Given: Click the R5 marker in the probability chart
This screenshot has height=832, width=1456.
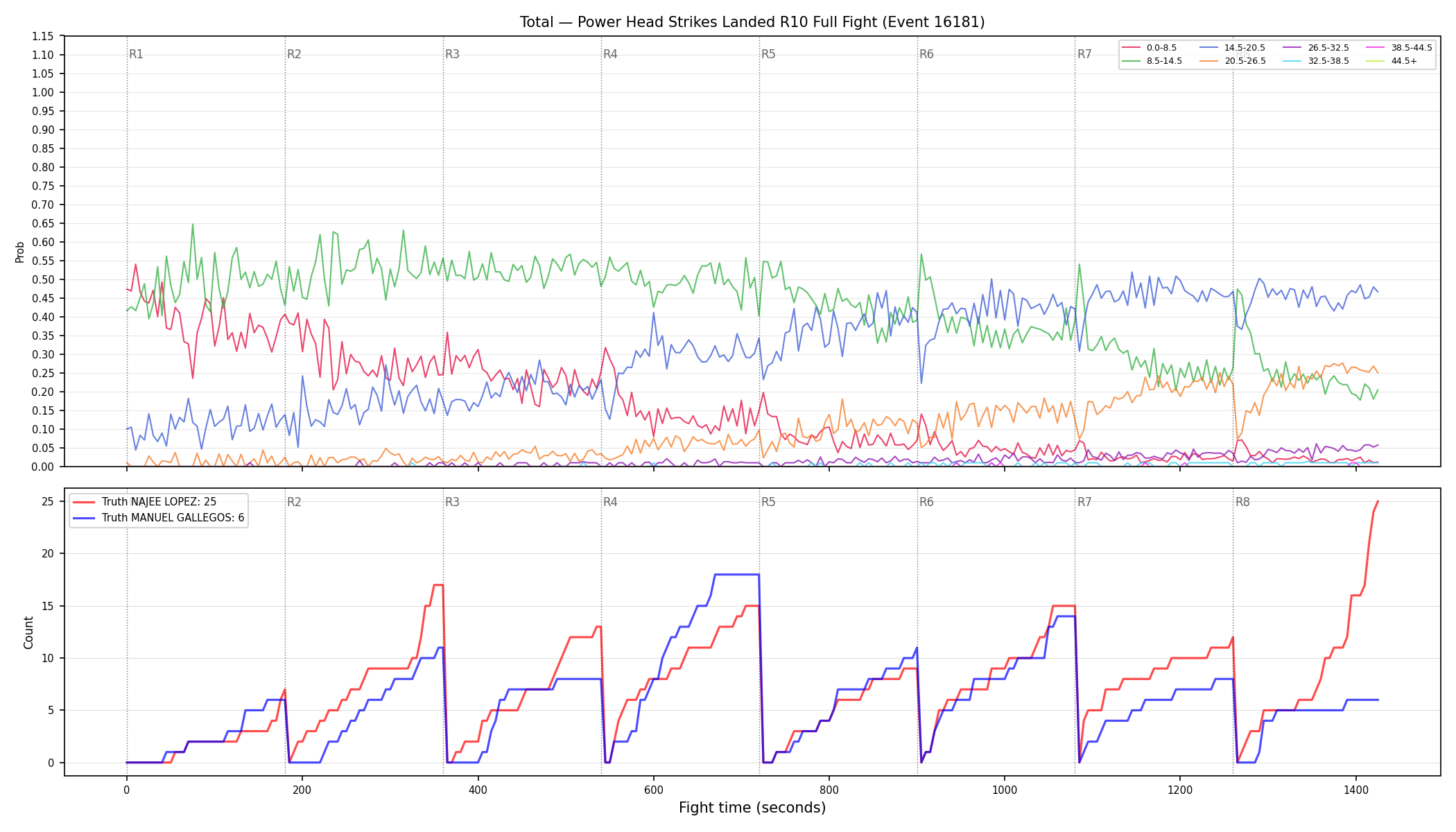Looking at the screenshot, I should 768,54.
